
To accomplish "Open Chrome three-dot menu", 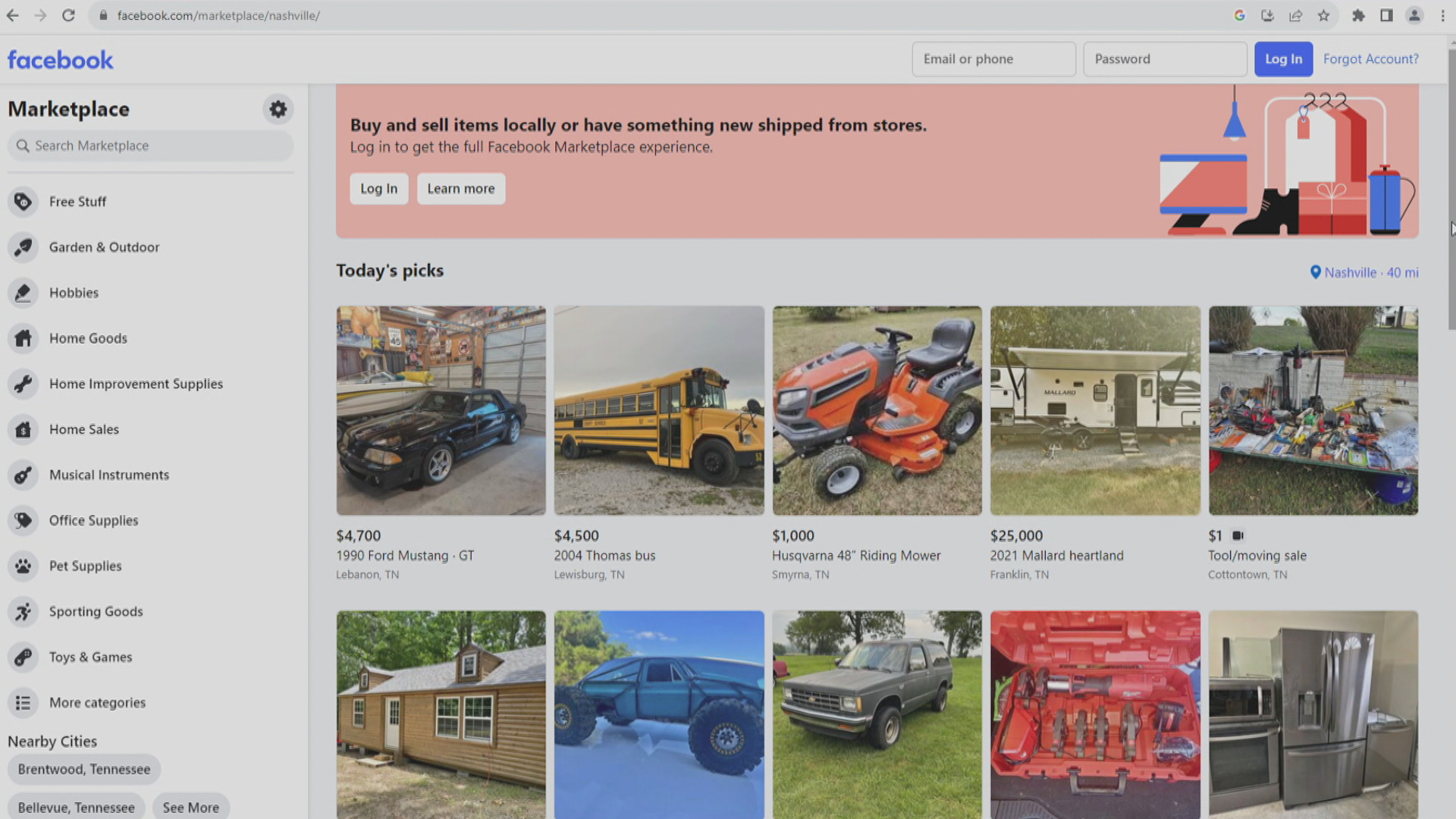I will pyautogui.click(x=1442, y=15).
